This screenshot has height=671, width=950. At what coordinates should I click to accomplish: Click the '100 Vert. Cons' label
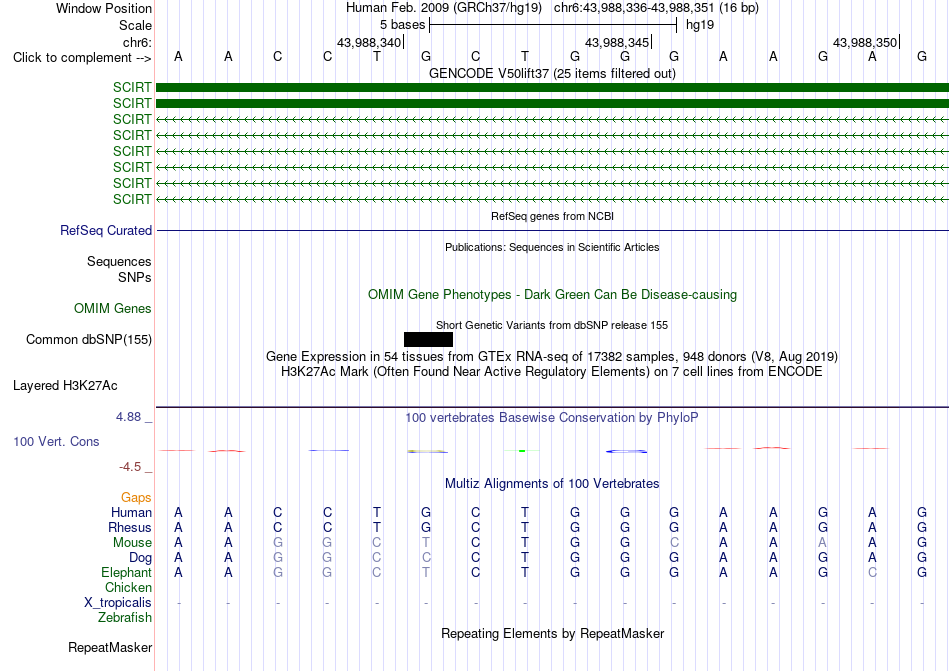click(x=56, y=441)
